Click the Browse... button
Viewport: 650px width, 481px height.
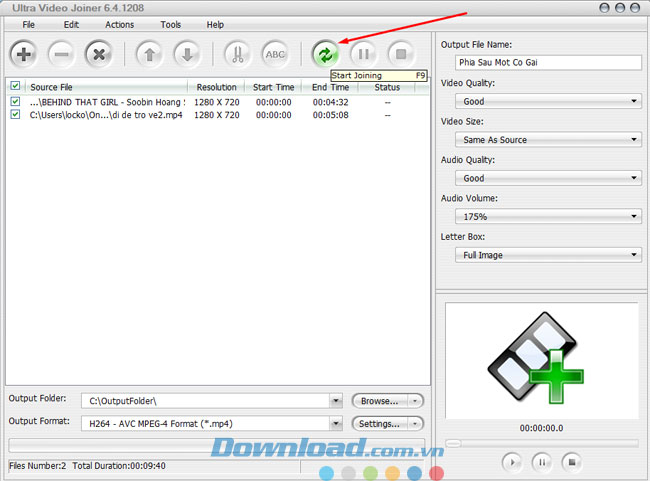tap(380, 401)
